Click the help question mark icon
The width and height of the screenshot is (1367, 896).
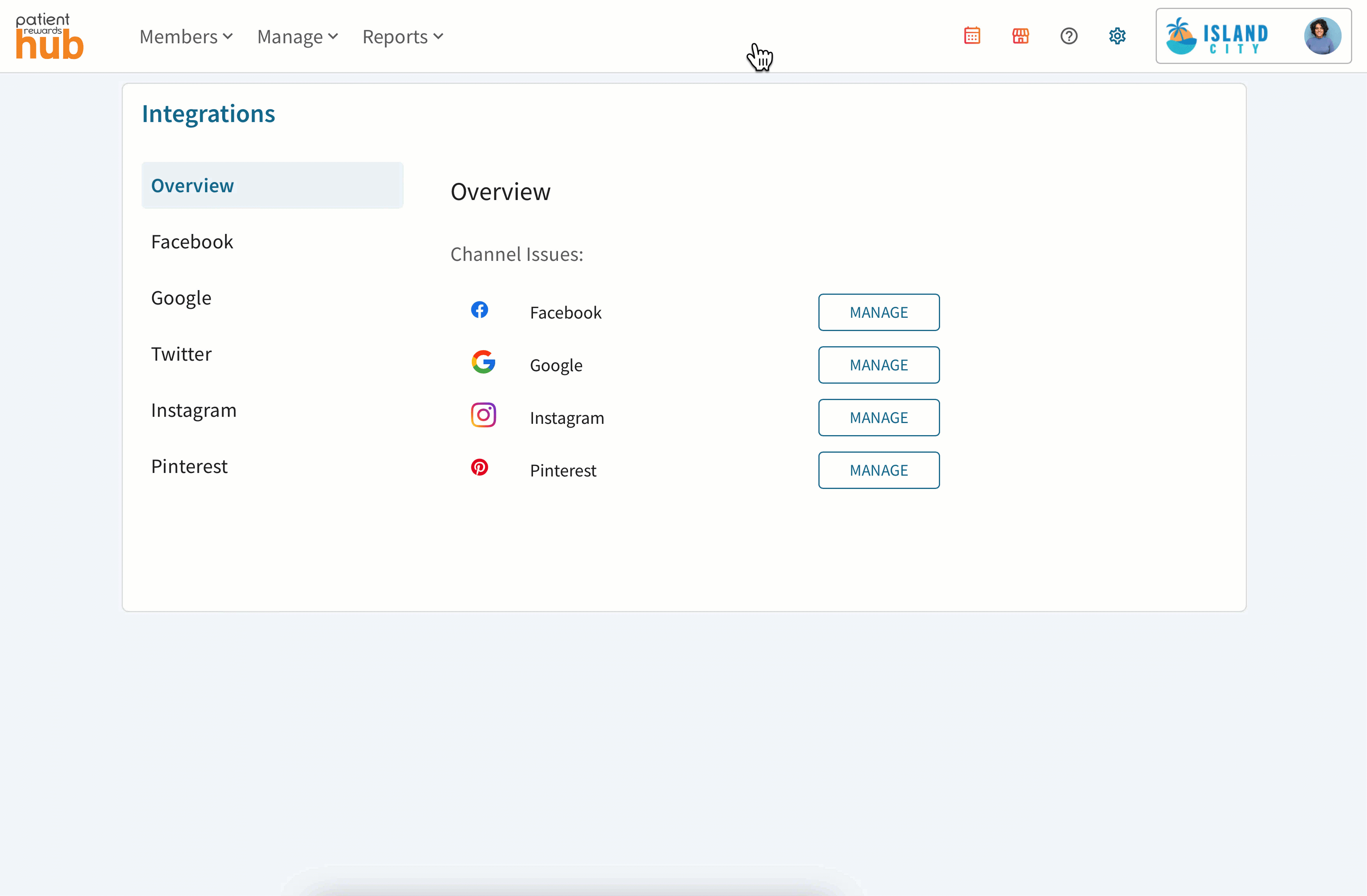1069,35
